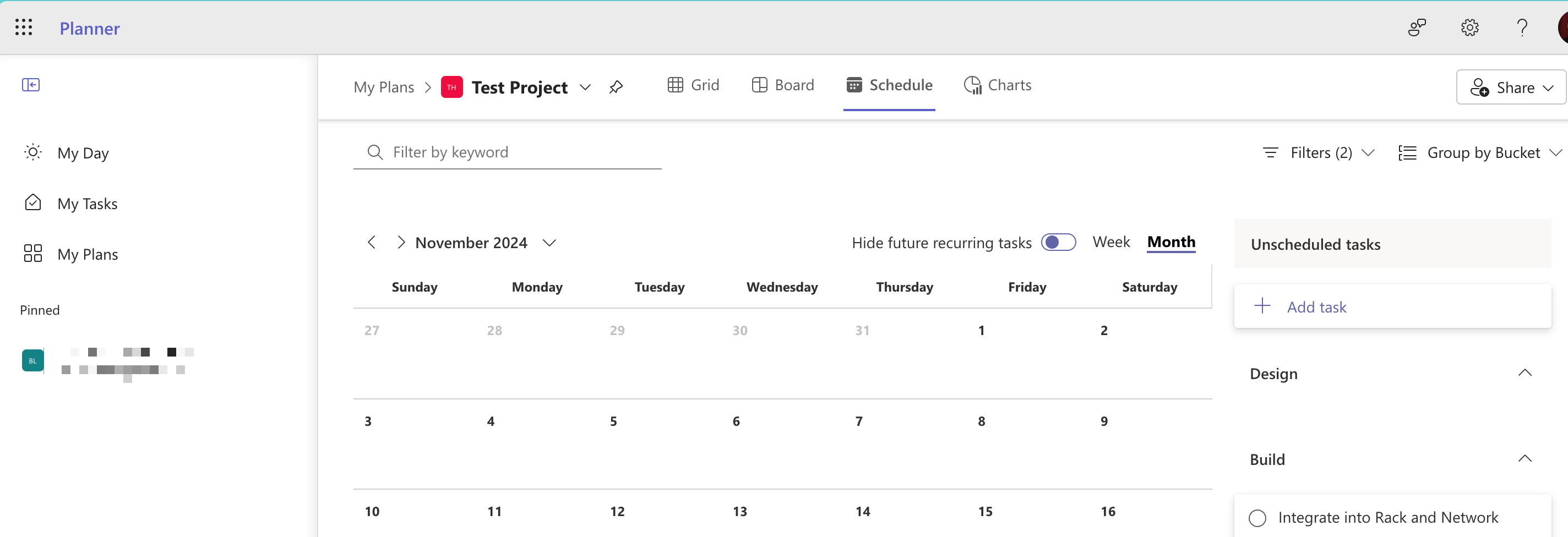Open the Share dialog
This screenshot has width=1568, height=537.
point(1511,87)
